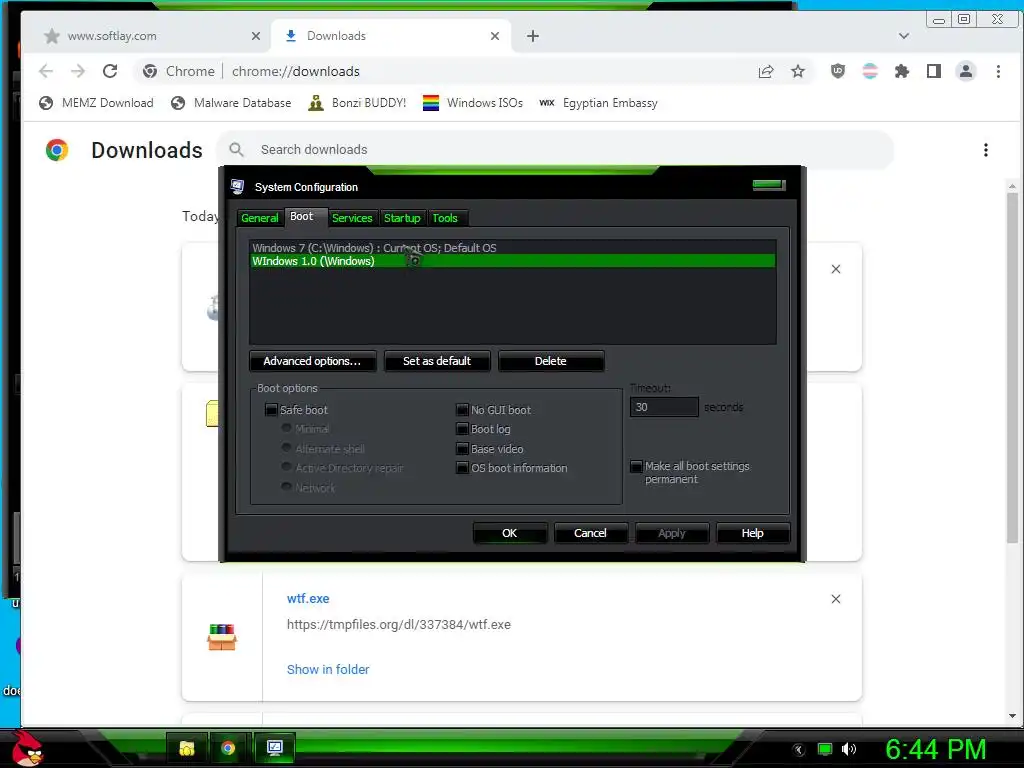This screenshot has width=1024, height=768.
Task: Open Downloads page more actions menu
Action: tap(985, 150)
